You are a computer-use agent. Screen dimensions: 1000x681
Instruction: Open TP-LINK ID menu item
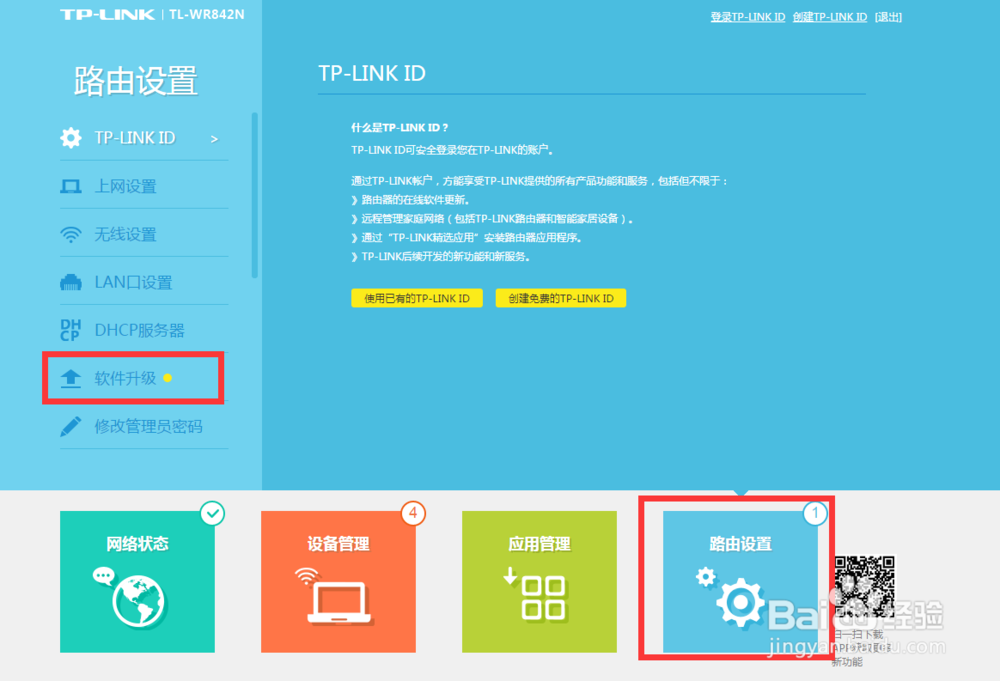point(144,138)
